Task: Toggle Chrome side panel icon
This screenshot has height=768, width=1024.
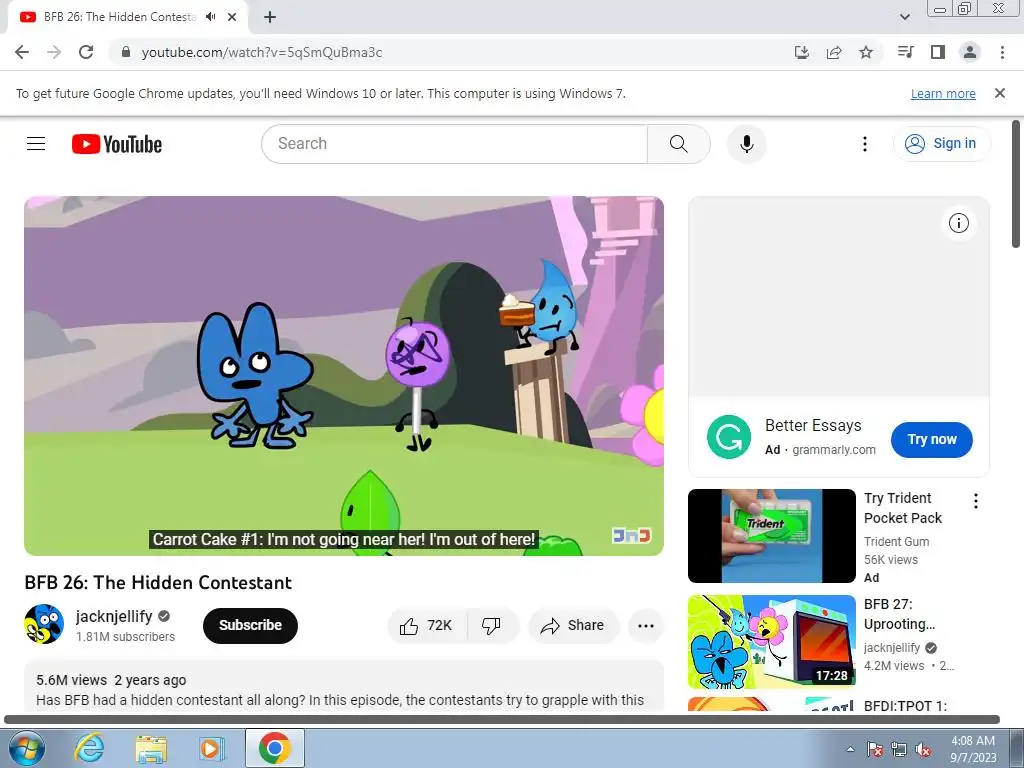Action: 938,52
